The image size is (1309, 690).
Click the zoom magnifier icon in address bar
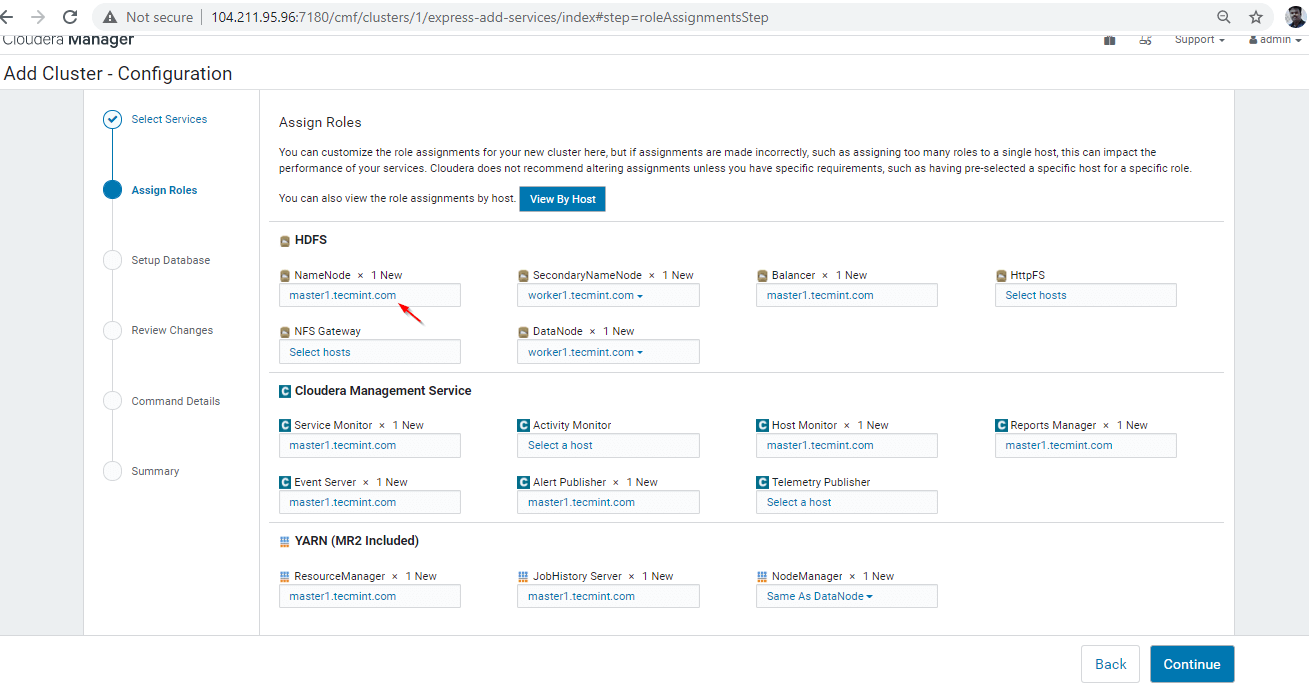1224,17
